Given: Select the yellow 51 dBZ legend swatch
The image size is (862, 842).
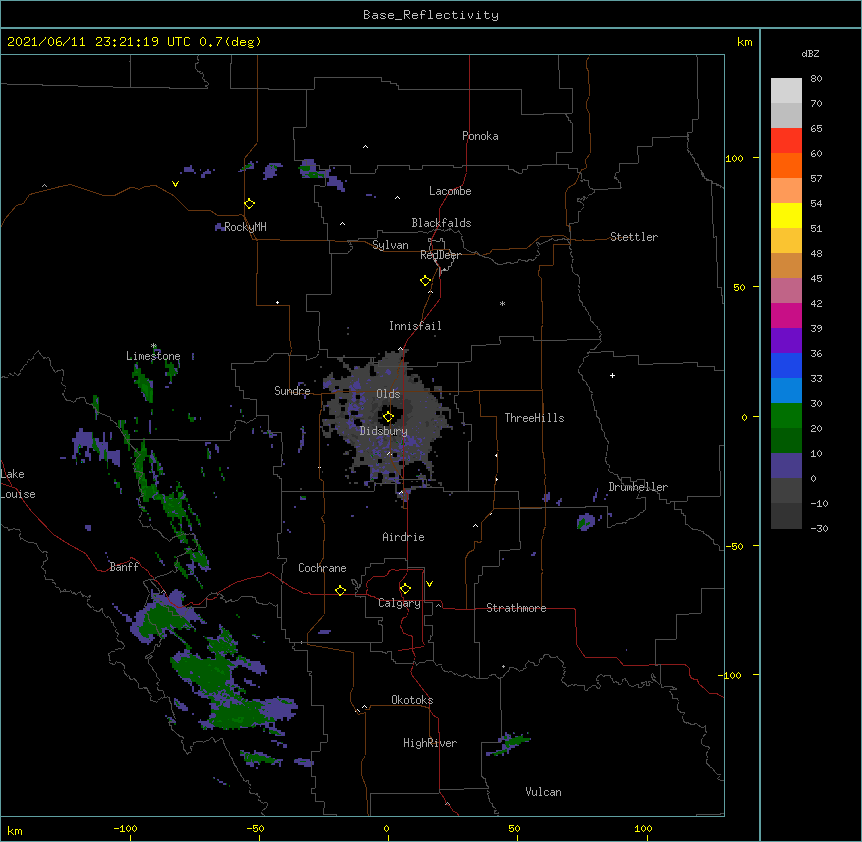Looking at the screenshot, I should point(786,215).
